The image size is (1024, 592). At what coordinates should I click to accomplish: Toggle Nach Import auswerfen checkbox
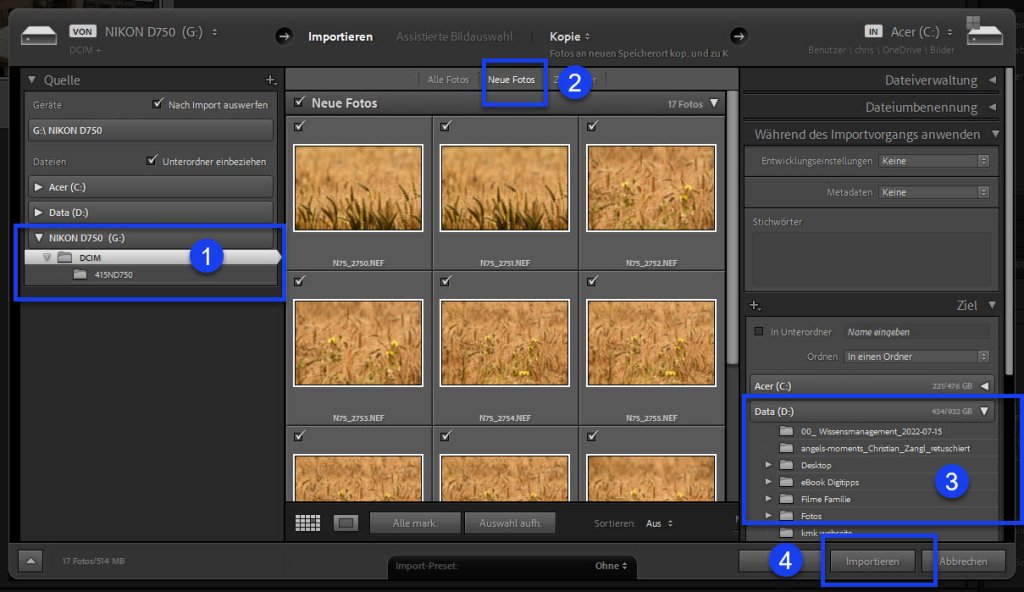coord(157,103)
